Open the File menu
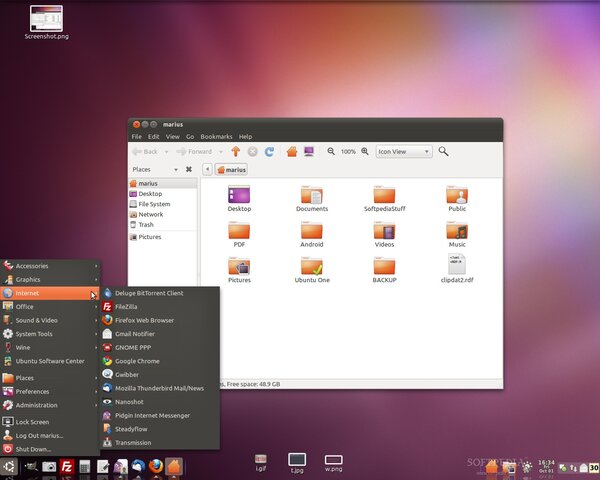 137,137
